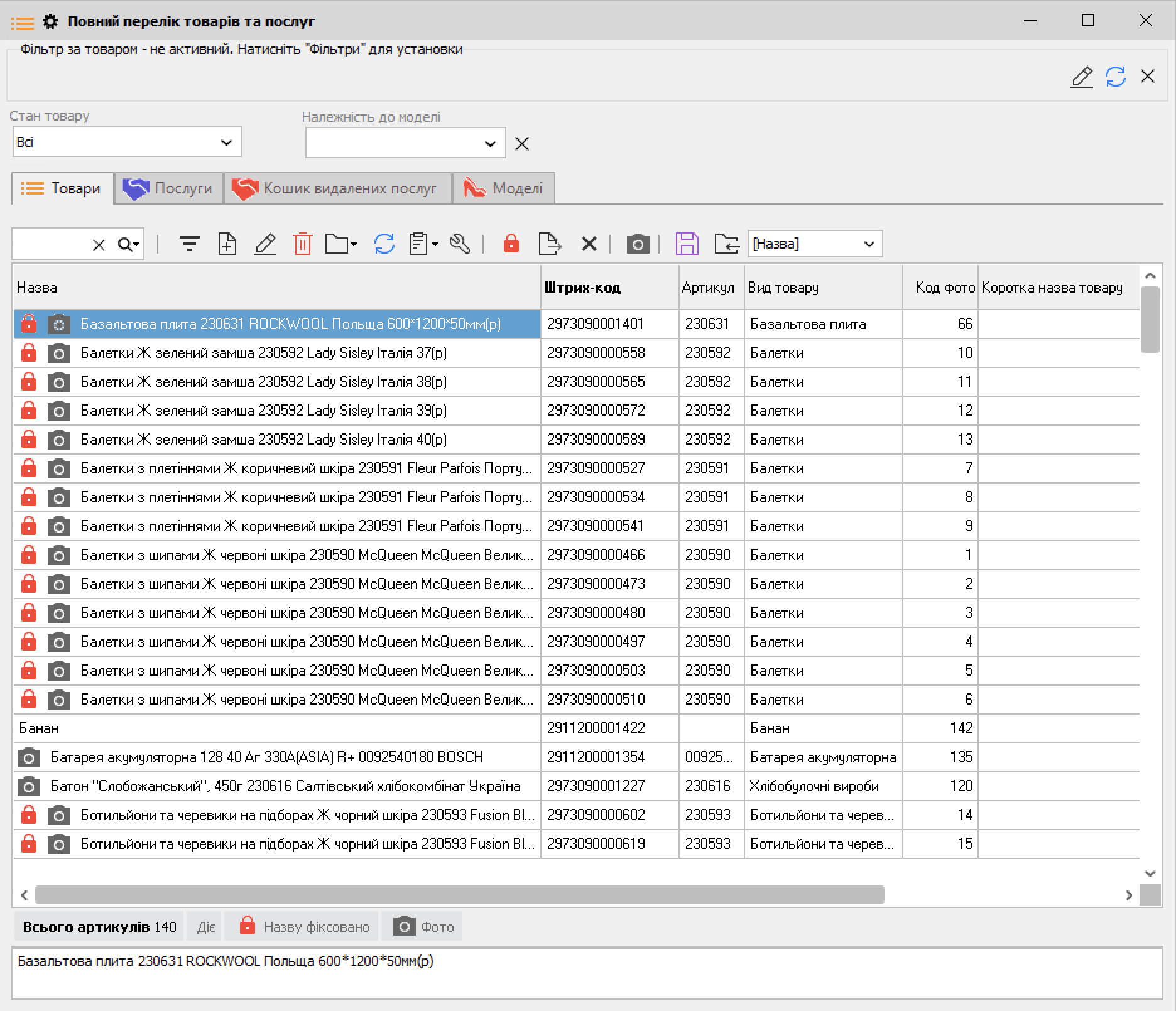Screen dimensions: 1176x1011
Task: Click the export document arrow icon
Action: click(550, 244)
